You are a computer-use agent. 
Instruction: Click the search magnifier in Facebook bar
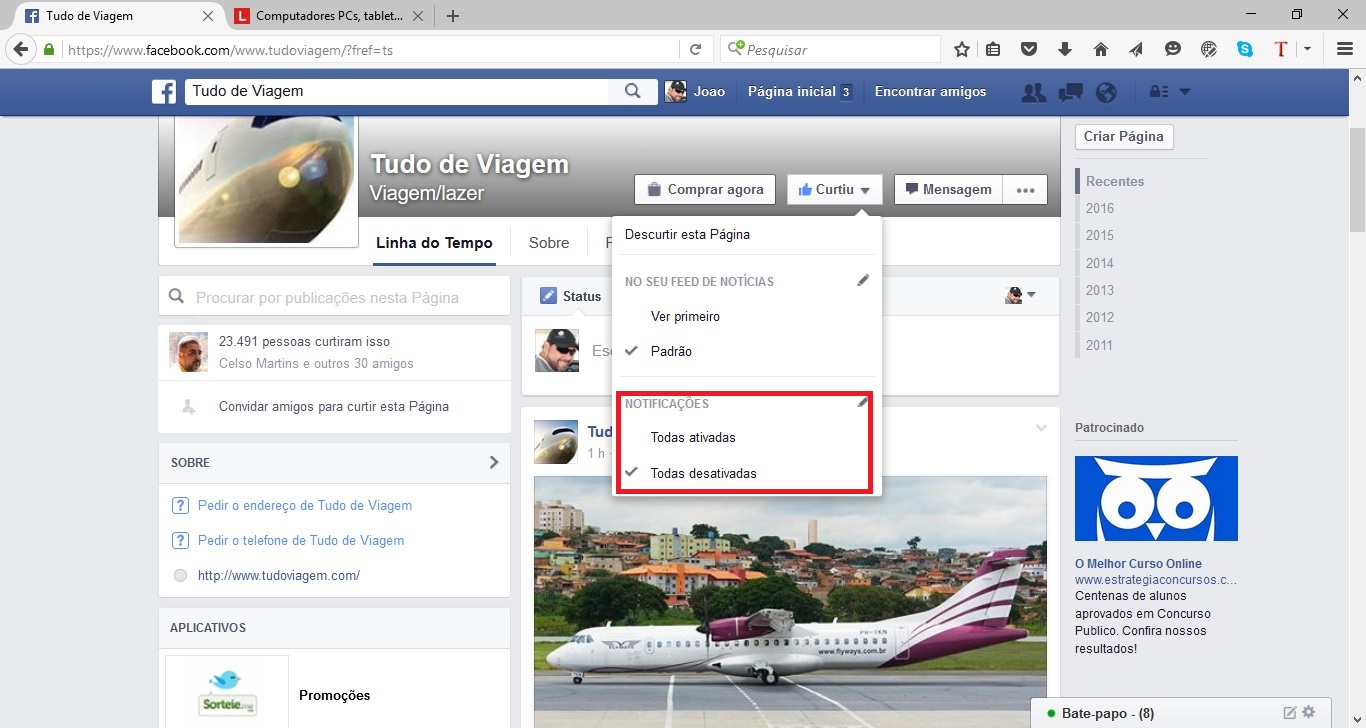633,91
